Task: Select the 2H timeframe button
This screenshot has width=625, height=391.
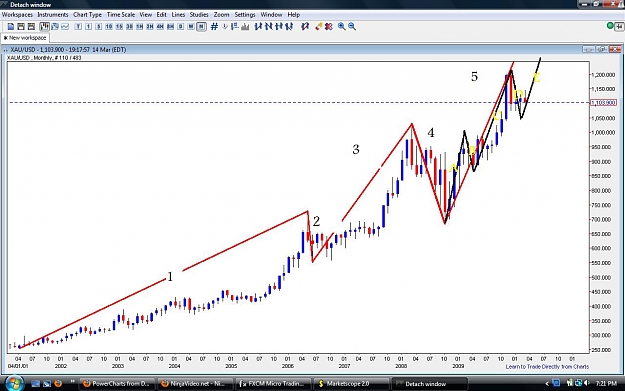Action: coord(150,27)
